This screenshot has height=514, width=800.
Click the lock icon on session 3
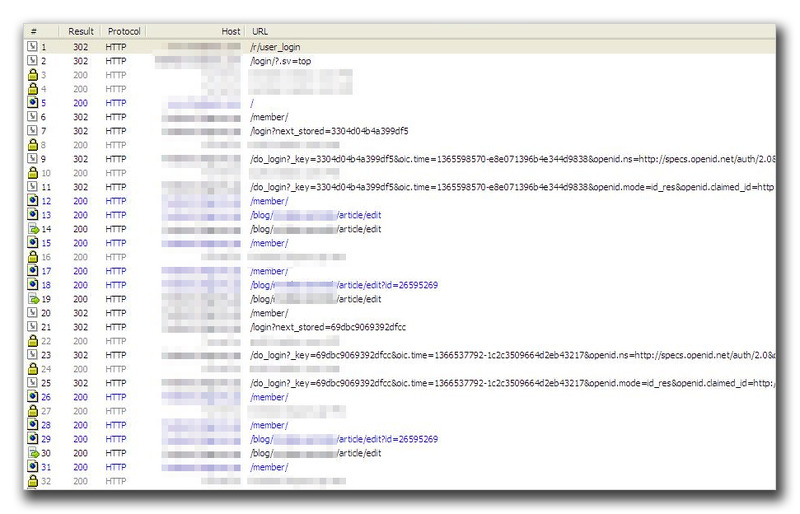(x=32, y=75)
